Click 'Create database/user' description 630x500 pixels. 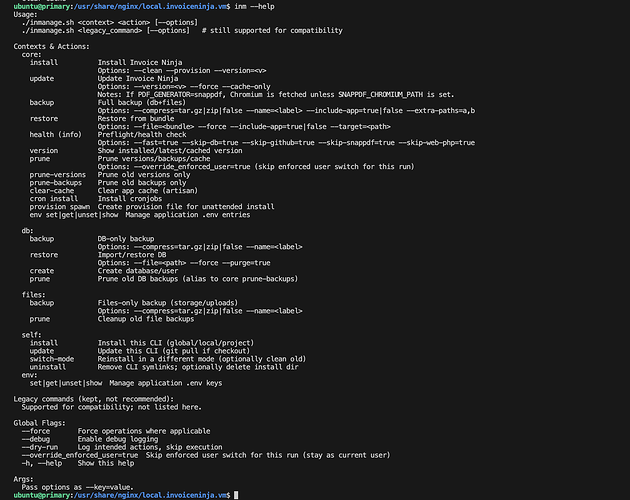tap(138, 271)
